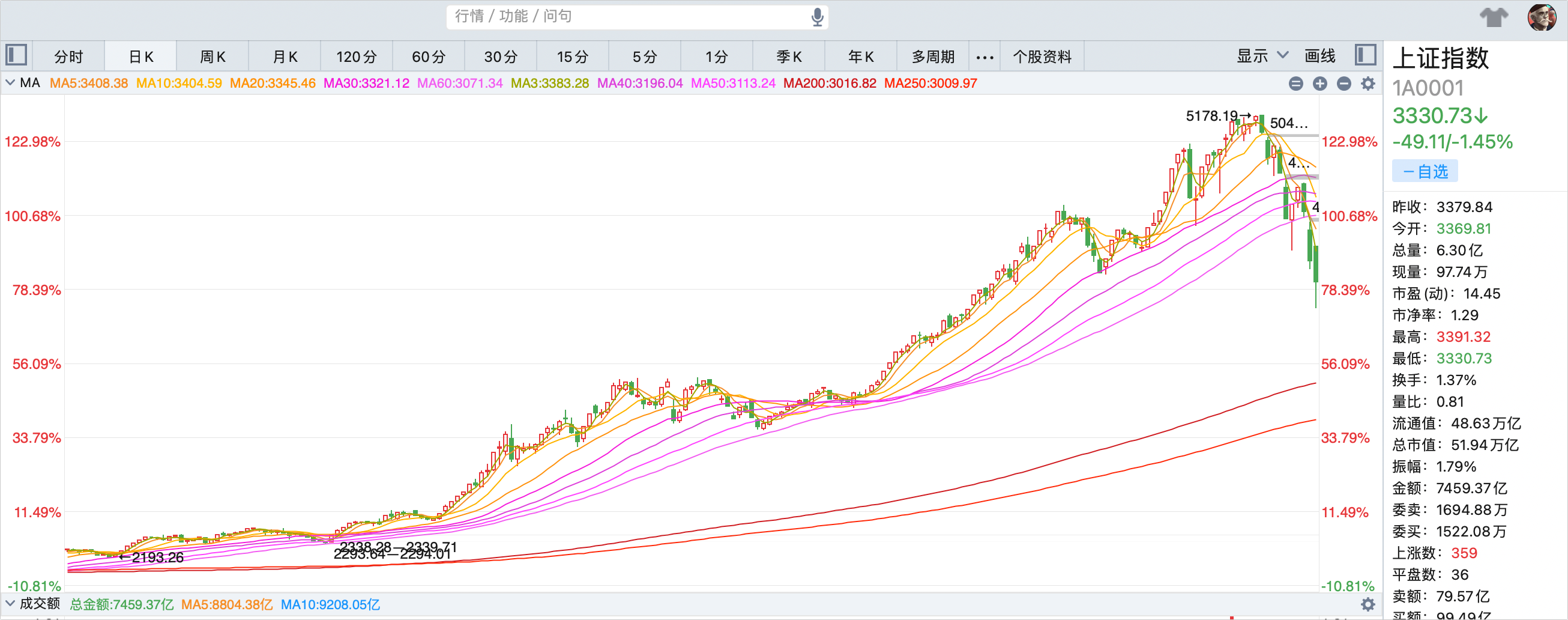Screen dimensions: 1568x620
Task: Click the 行情/功能/问句 search field
Action: point(627,16)
